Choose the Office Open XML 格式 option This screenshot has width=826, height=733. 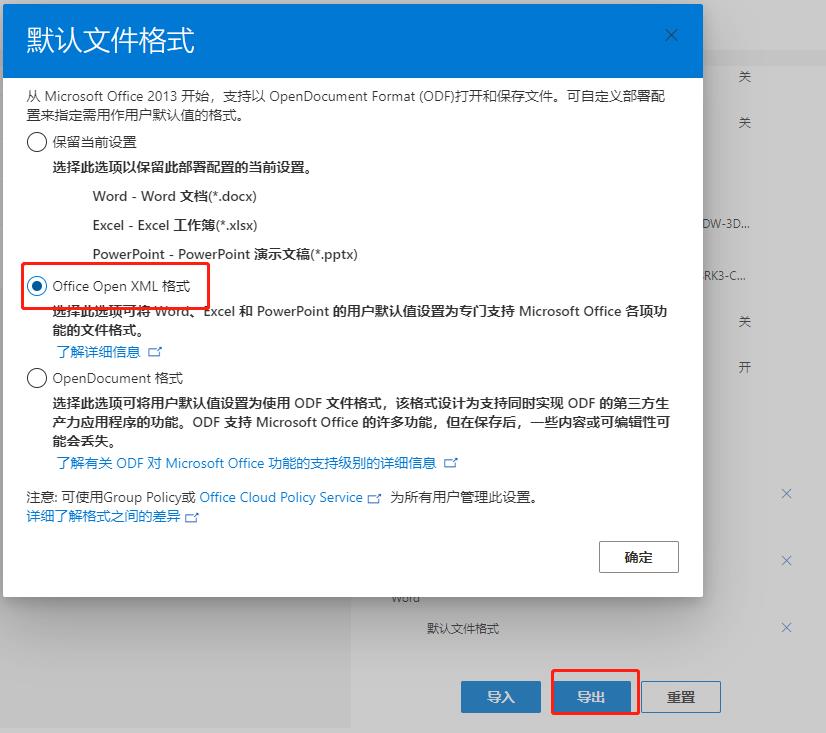(37, 286)
